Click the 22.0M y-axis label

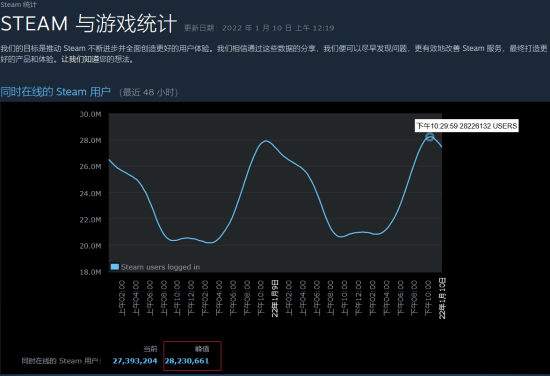click(90, 220)
